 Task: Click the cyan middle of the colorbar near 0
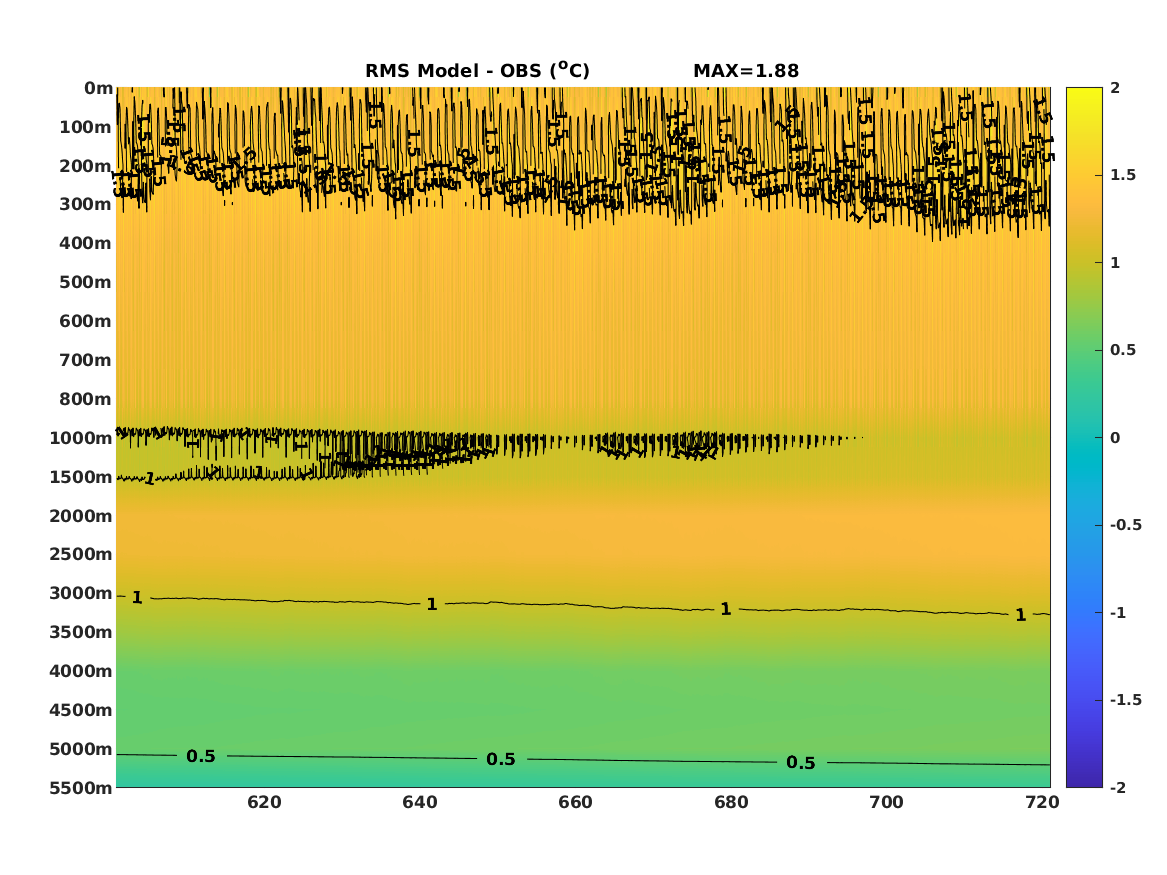(1084, 438)
